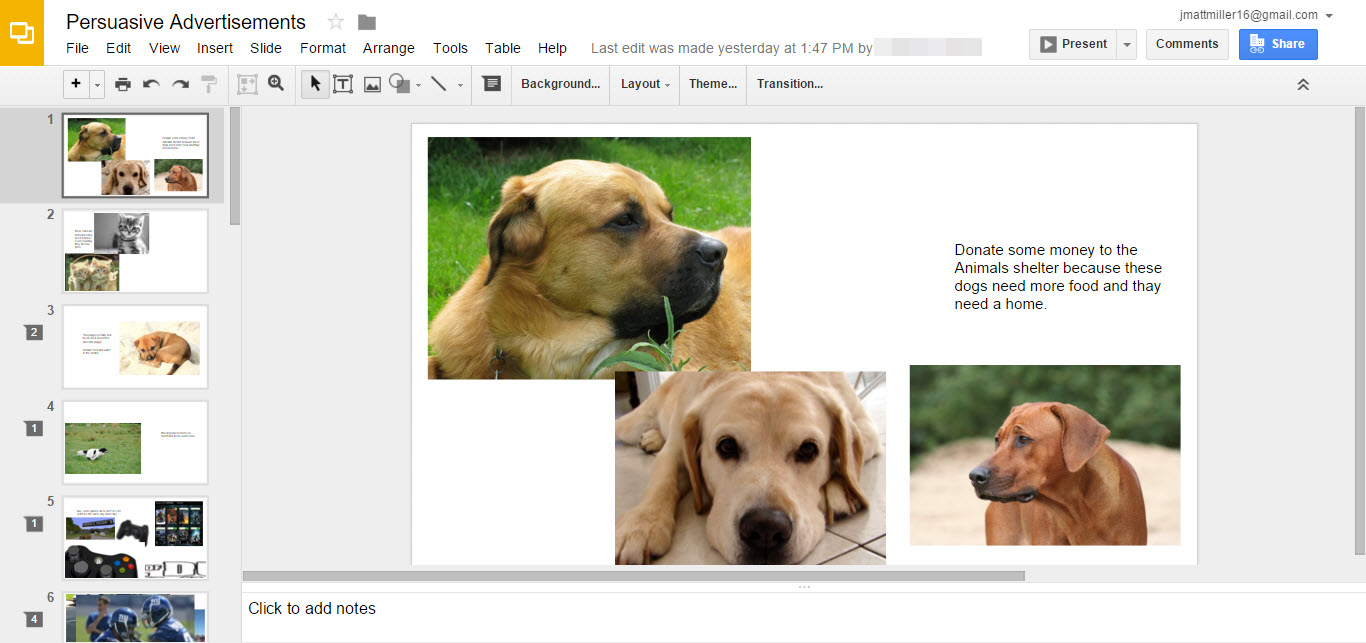Image resolution: width=1366 pixels, height=643 pixels.
Task: Insert an image using the toolbar icon
Action: pyautogui.click(x=372, y=84)
